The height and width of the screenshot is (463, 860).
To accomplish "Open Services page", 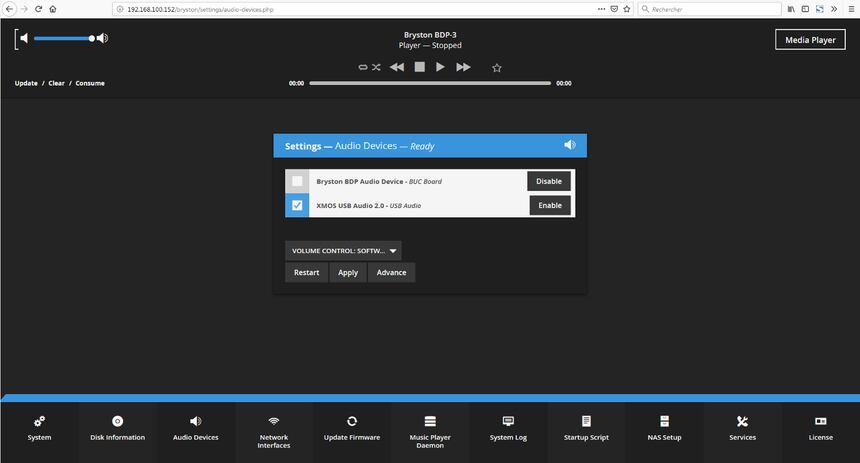I will pos(742,428).
